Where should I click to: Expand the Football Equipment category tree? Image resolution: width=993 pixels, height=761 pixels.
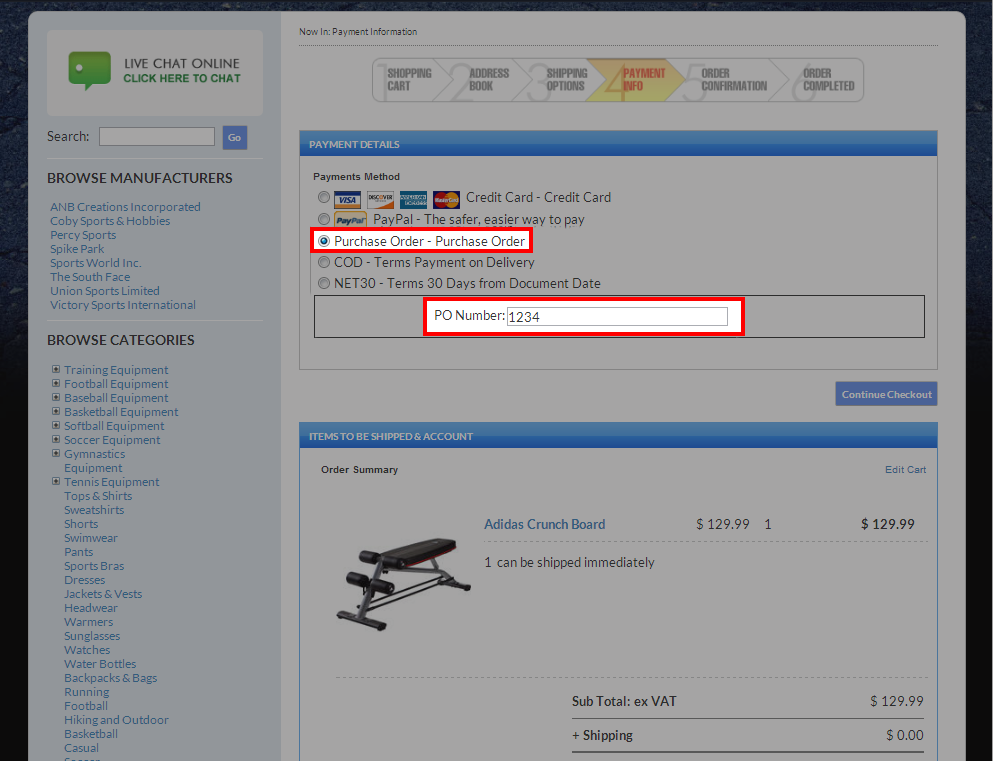[x=56, y=384]
